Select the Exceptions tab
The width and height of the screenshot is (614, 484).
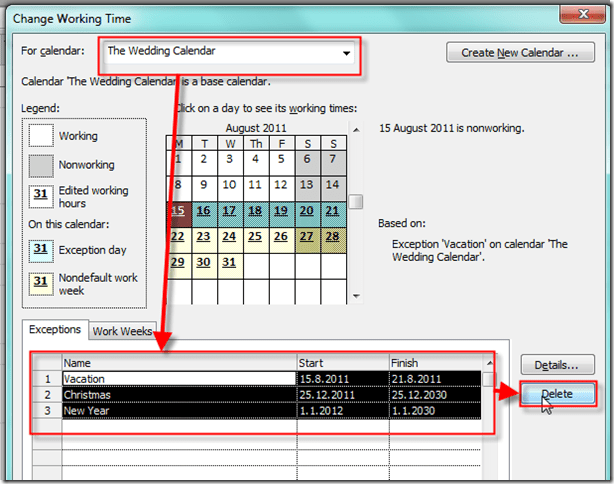[55, 329]
